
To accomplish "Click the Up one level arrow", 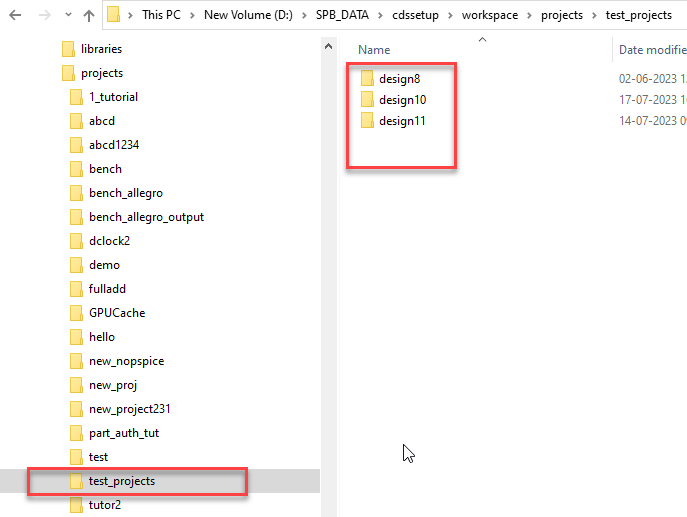I will point(89,16).
